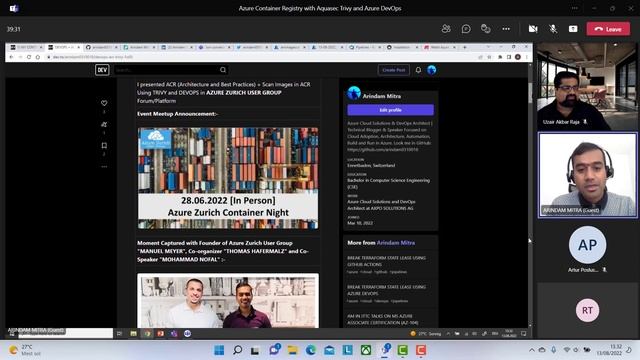This screenshot has height=360, width=640.
Task: Reload the shared browser page
Action: click(x=29, y=57)
